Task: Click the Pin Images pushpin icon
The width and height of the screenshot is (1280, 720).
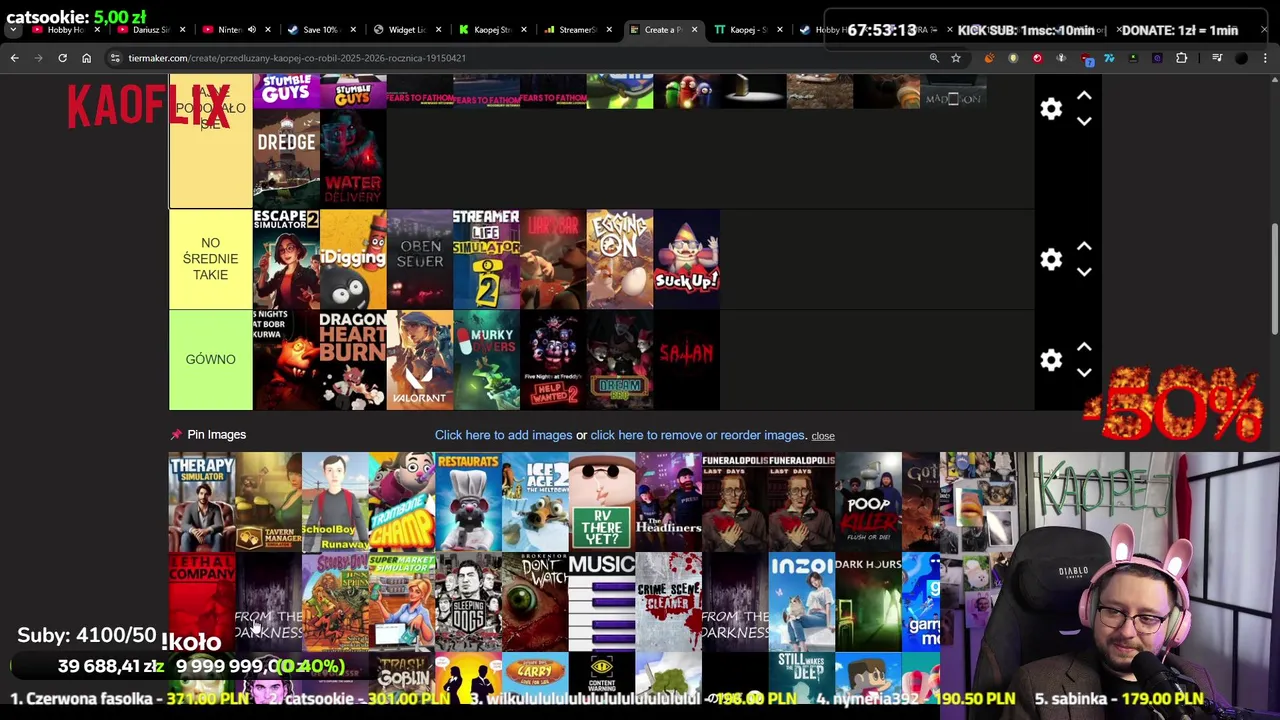Action: (x=176, y=435)
